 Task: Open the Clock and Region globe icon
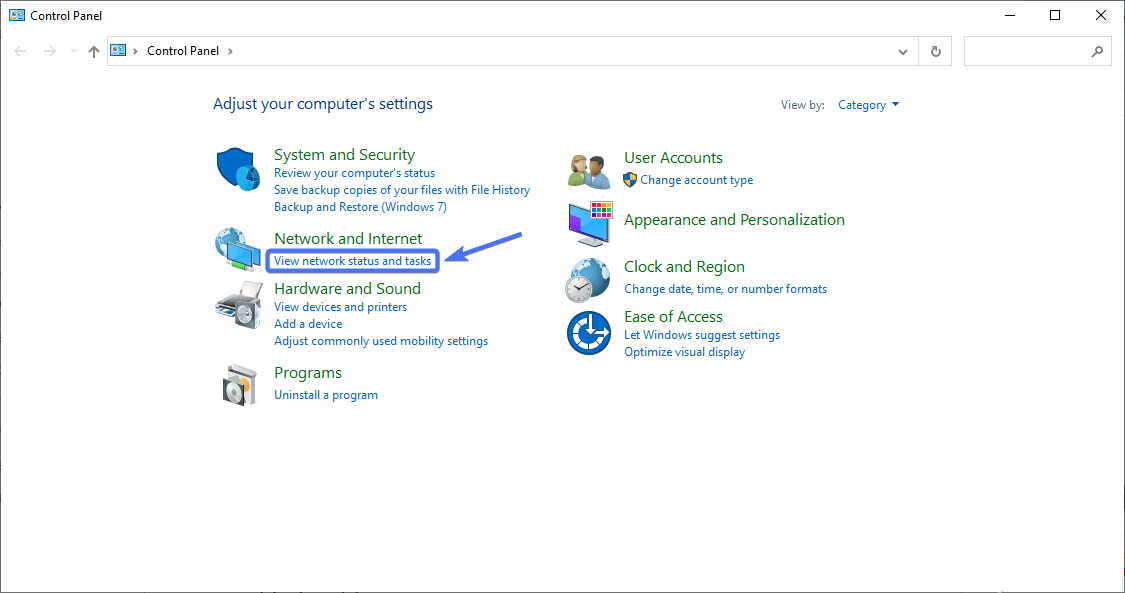588,280
